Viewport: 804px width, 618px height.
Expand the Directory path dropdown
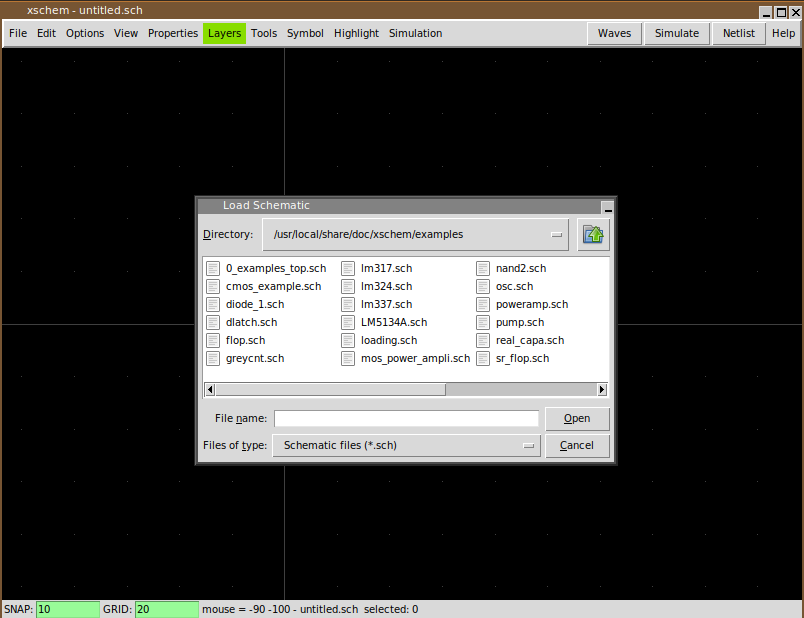point(557,235)
